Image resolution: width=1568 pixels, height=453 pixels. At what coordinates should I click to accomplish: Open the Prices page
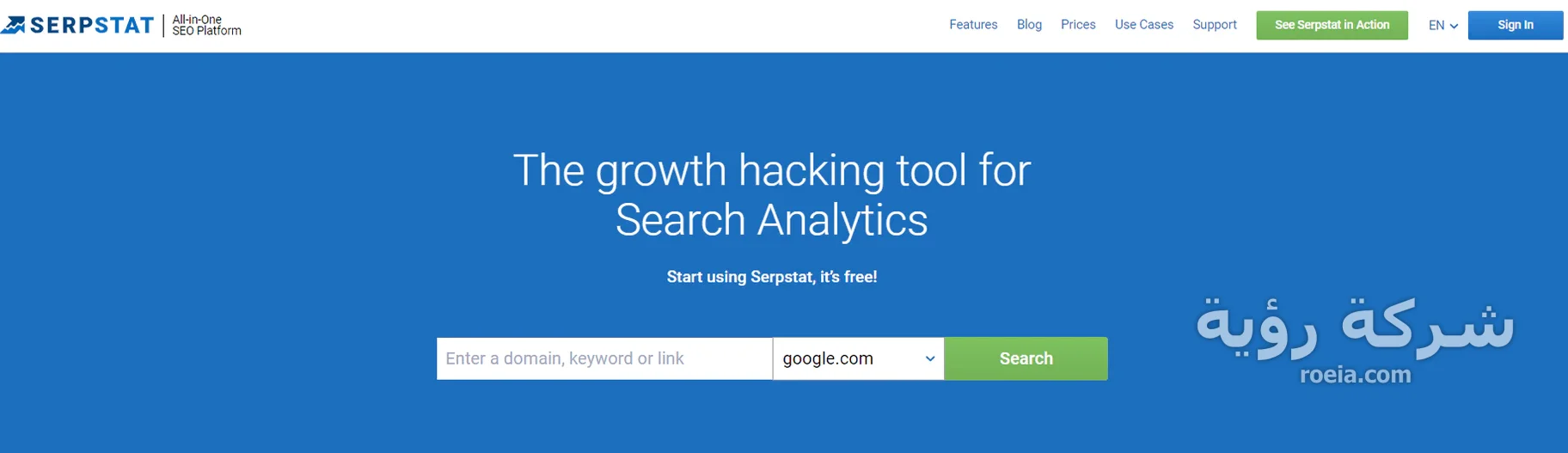[x=1078, y=25]
